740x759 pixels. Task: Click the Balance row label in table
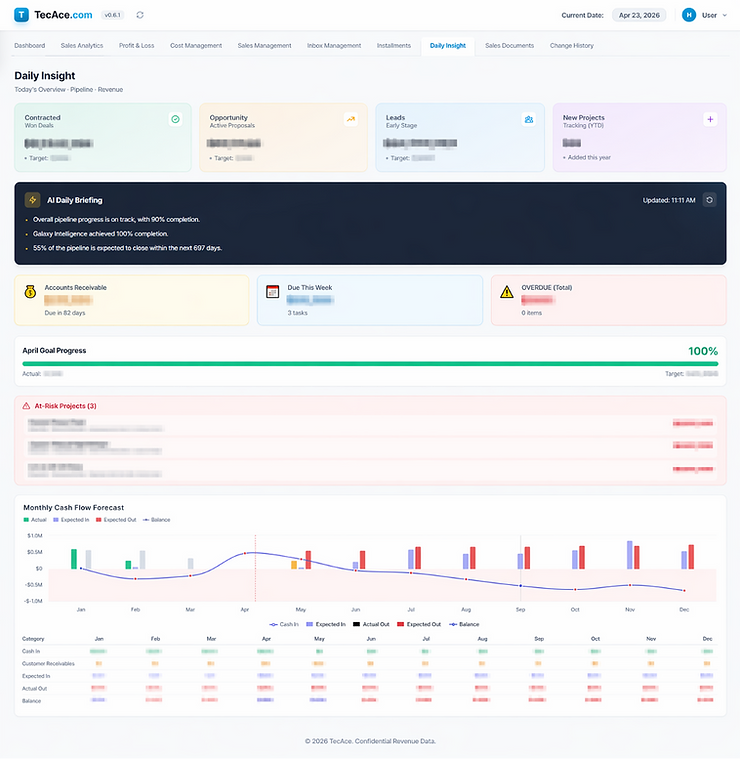coord(31,701)
